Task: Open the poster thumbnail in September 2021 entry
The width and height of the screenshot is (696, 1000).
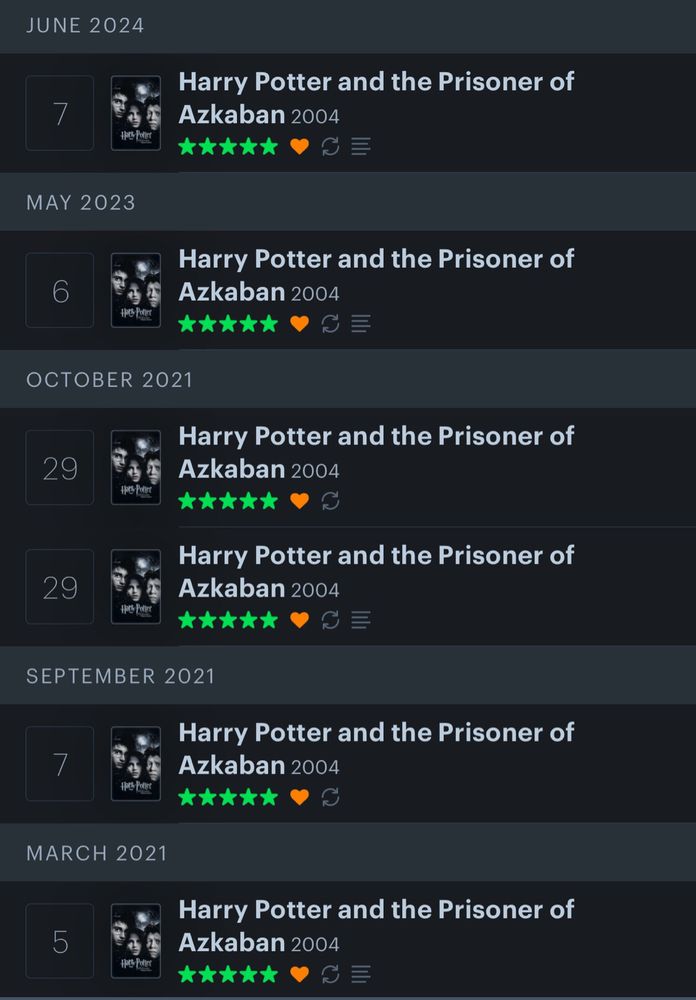Action: point(136,764)
